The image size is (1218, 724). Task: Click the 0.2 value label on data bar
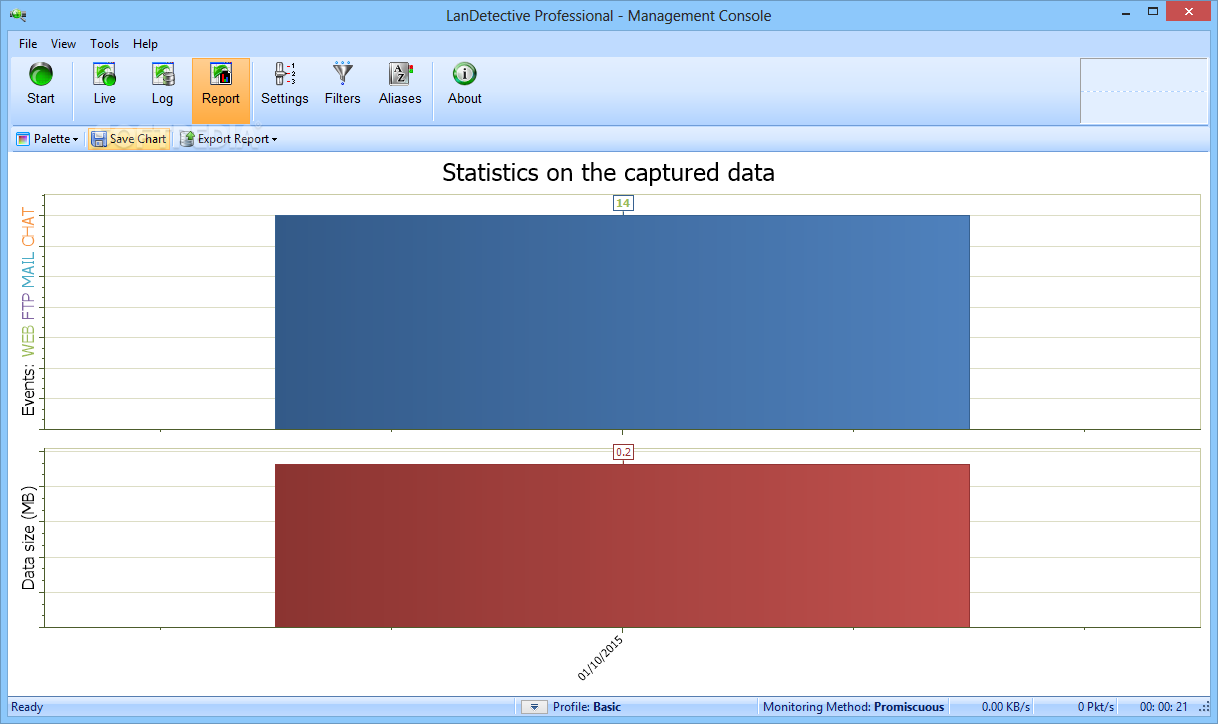[x=623, y=452]
